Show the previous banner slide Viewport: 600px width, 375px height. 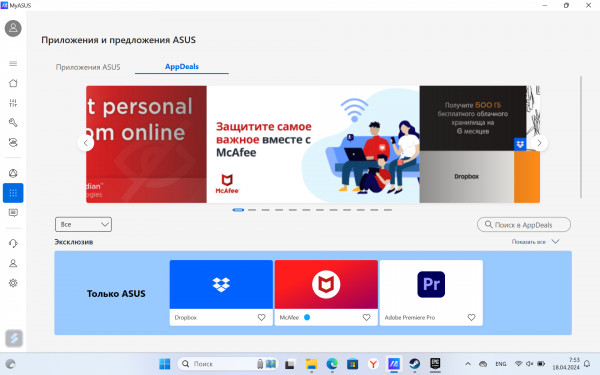pyautogui.click(x=86, y=143)
